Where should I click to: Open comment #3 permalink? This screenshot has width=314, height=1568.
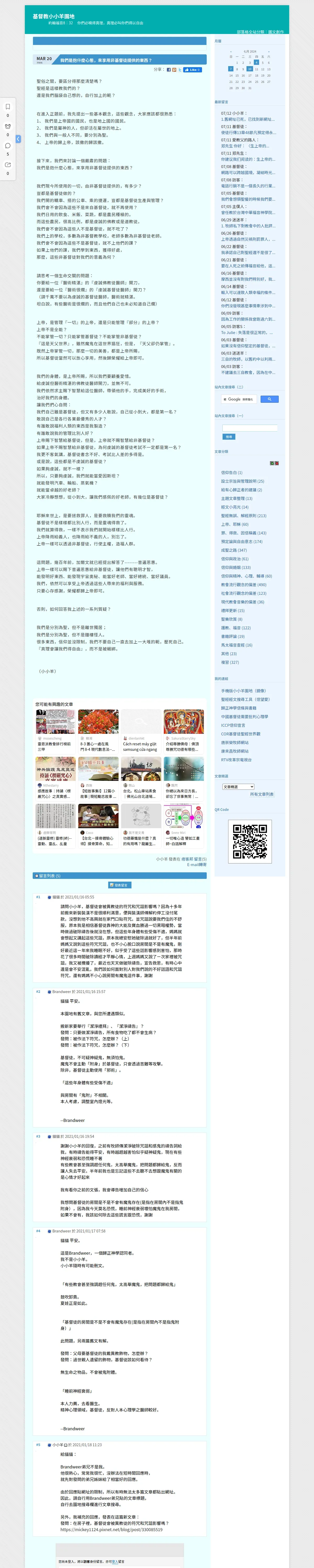pos(38,1137)
